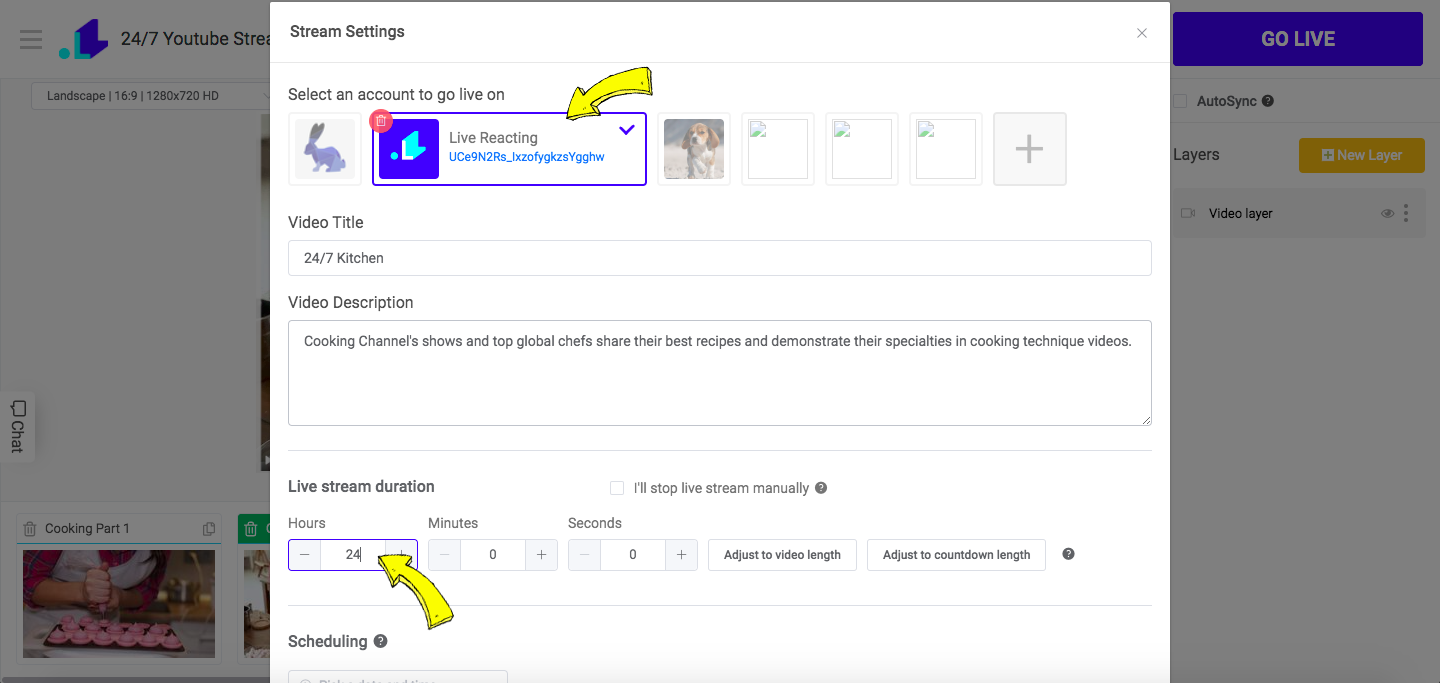This screenshot has height=683, width=1440.
Task: Decrease hours with minus button
Action: (x=304, y=555)
